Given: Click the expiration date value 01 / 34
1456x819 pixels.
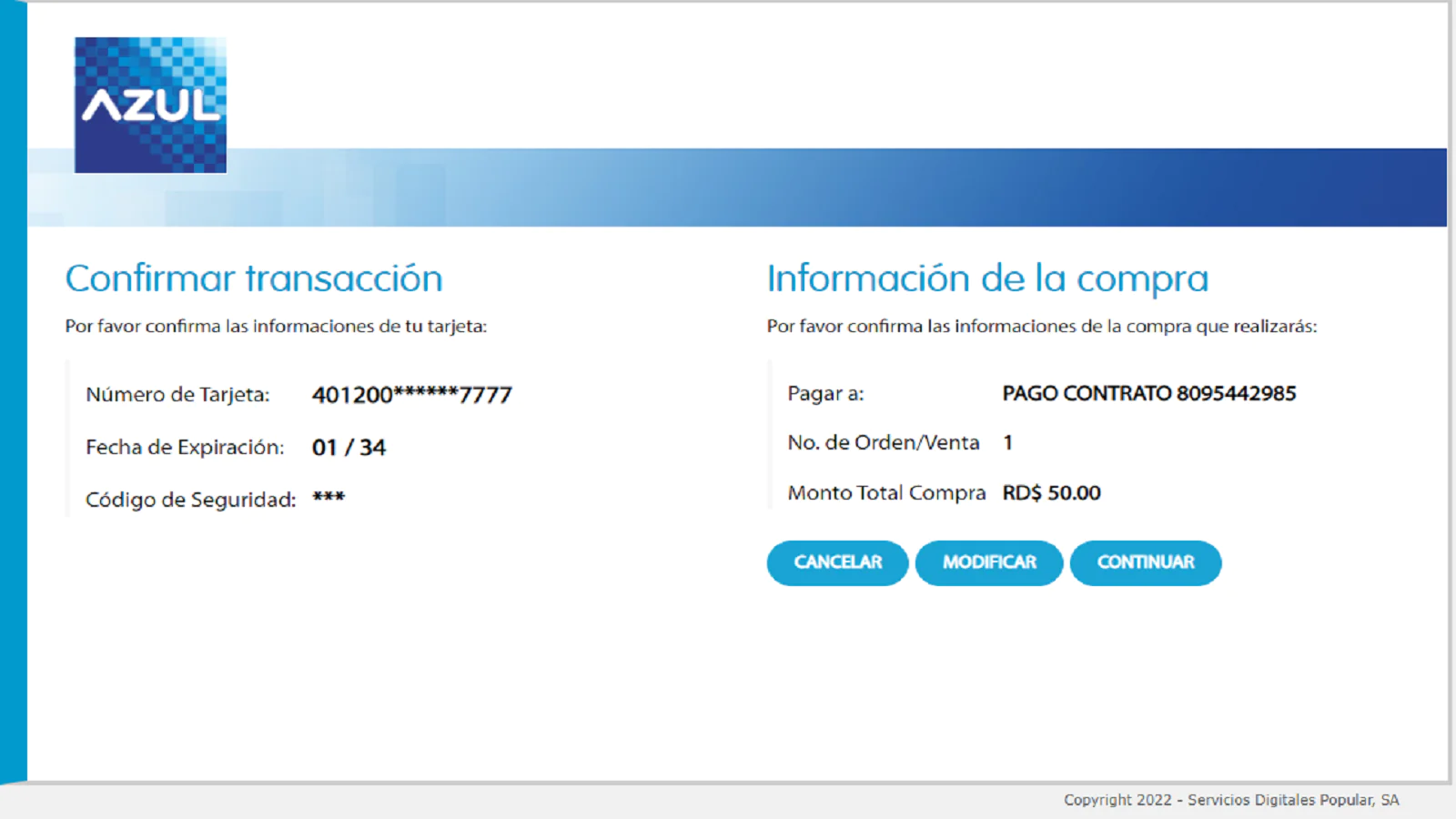Looking at the screenshot, I should click(x=349, y=448).
